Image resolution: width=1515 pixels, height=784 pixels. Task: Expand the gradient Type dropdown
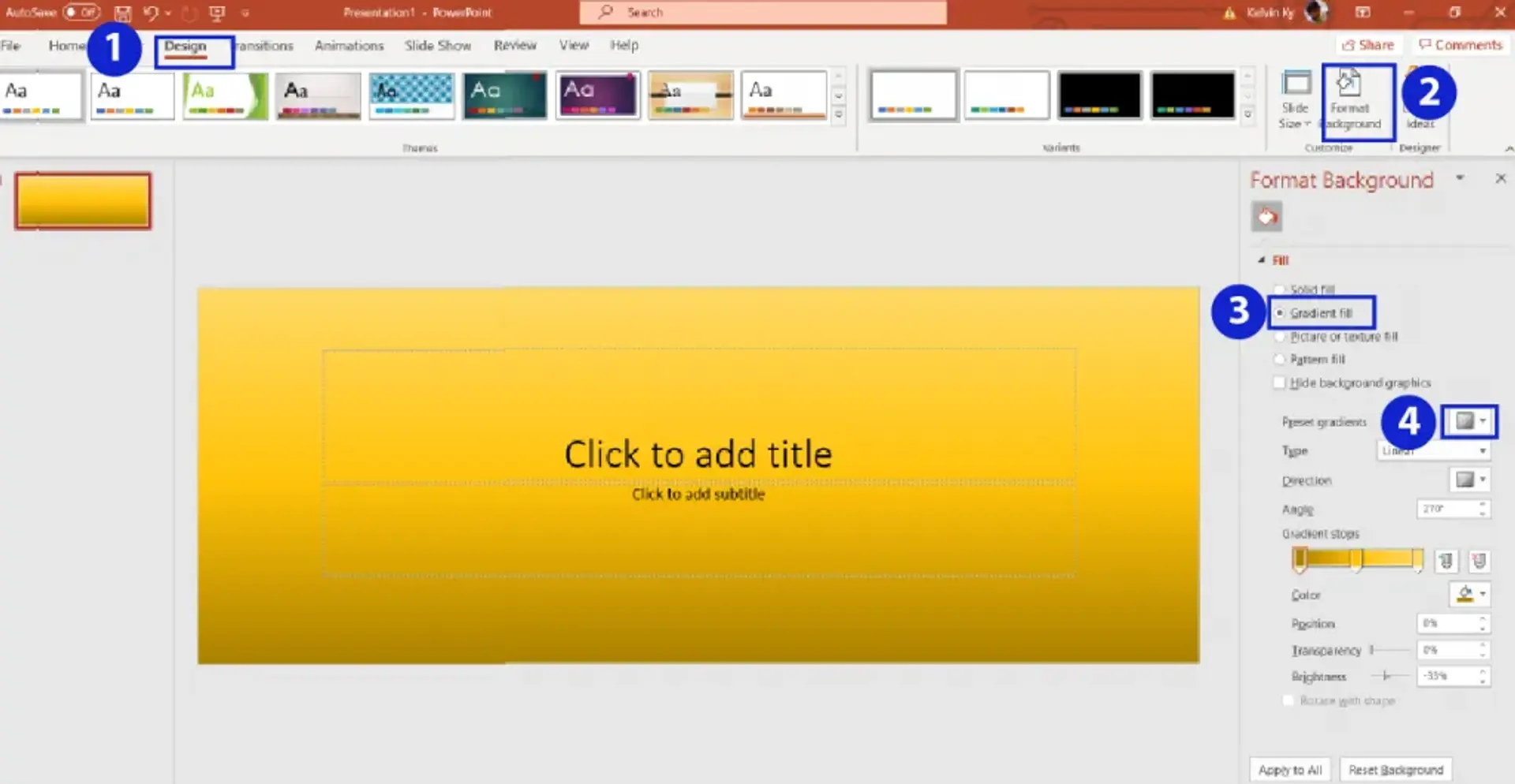coord(1434,450)
